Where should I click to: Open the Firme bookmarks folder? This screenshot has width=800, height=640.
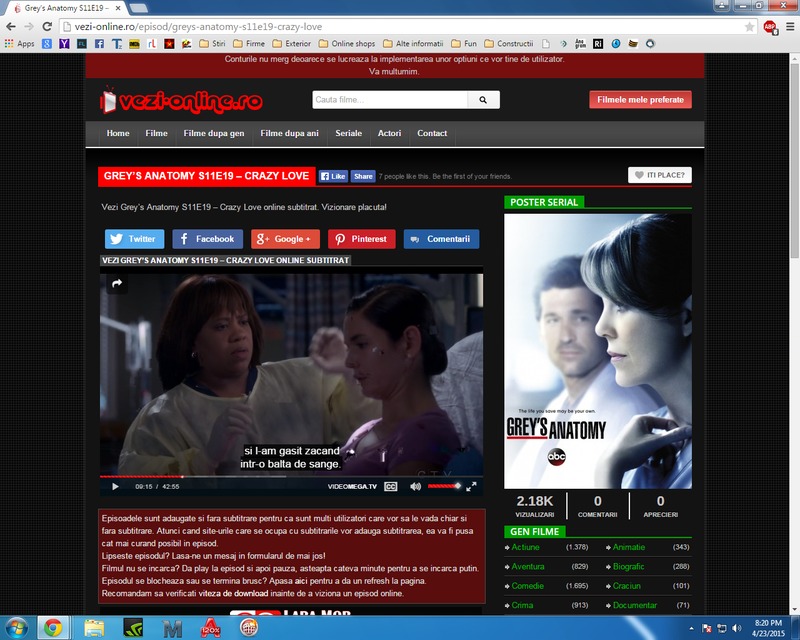pyautogui.click(x=249, y=43)
